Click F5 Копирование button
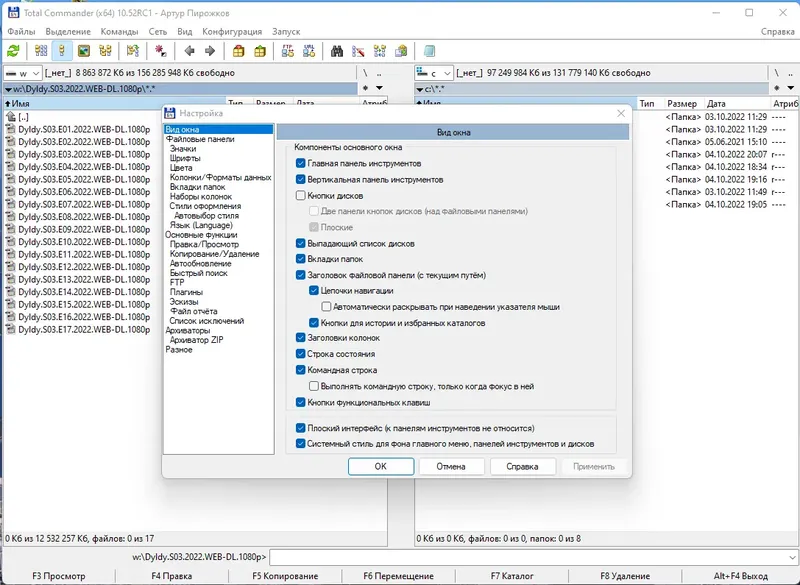 [285, 576]
